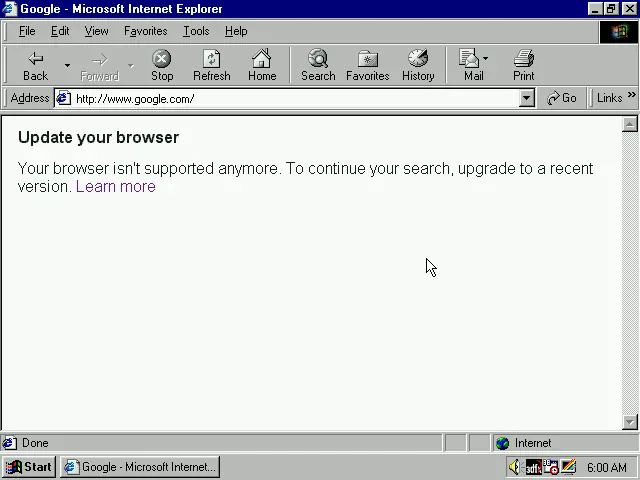
Task: Click the Update your browser heading
Action: pyautogui.click(x=98, y=138)
